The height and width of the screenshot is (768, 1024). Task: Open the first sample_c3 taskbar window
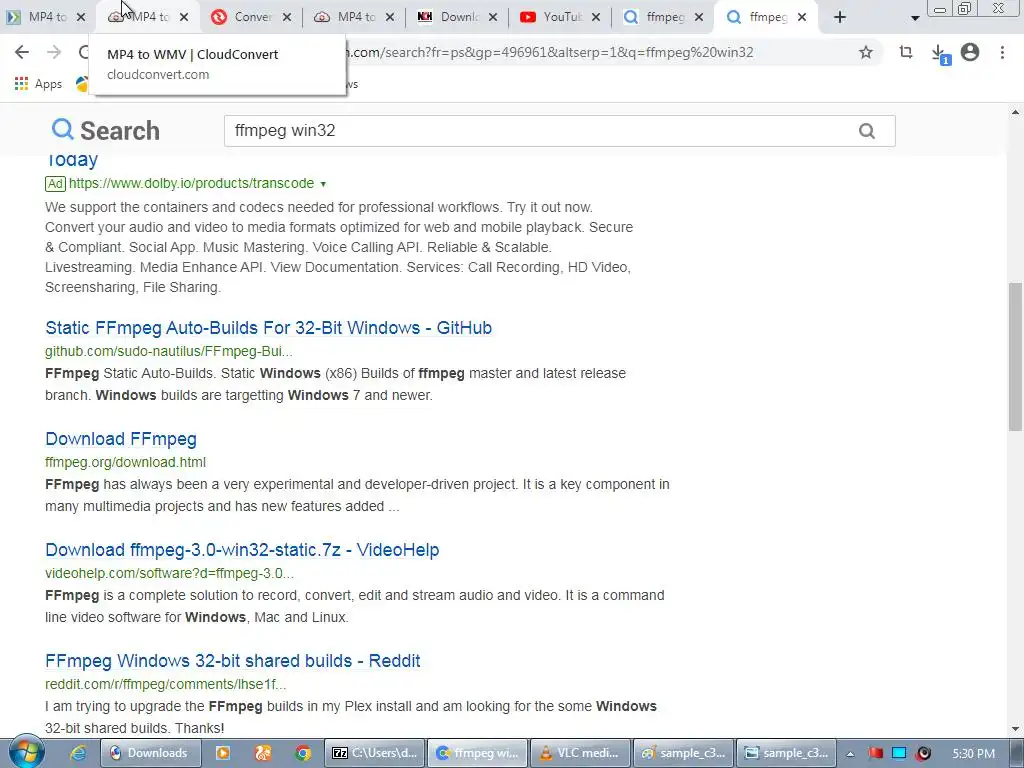(684, 753)
